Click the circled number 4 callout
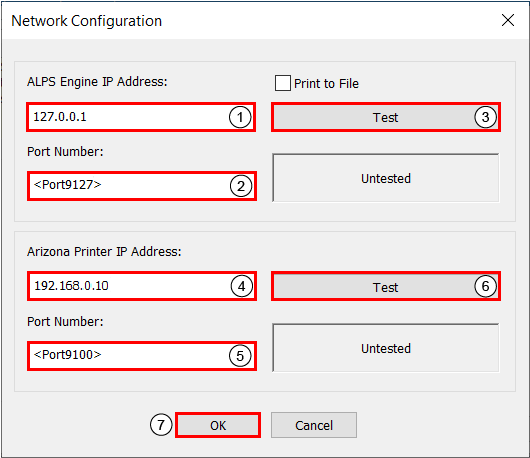The height and width of the screenshot is (458, 530). click(x=242, y=286)
